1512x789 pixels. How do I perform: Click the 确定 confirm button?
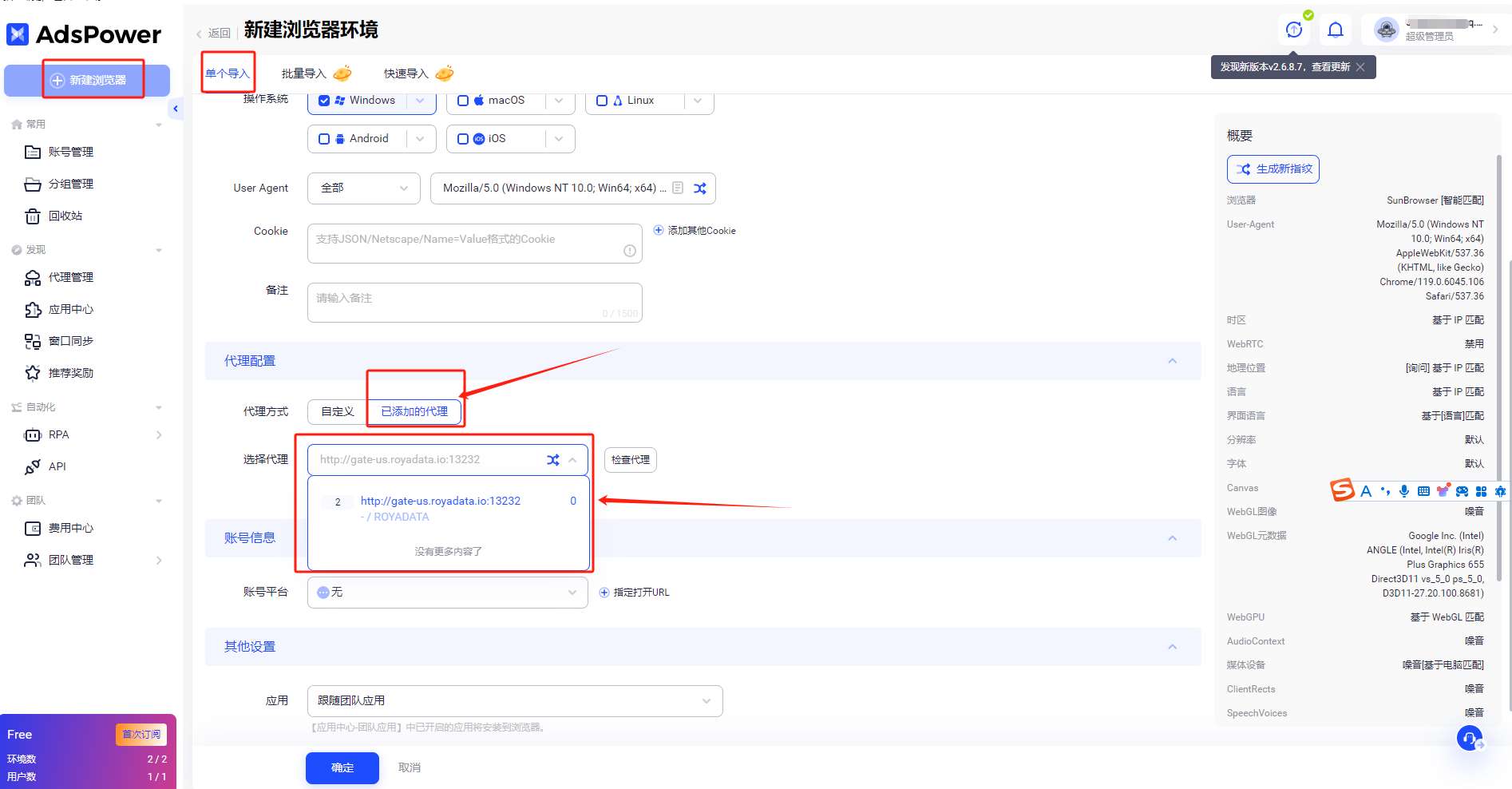(x=342, y=767)
